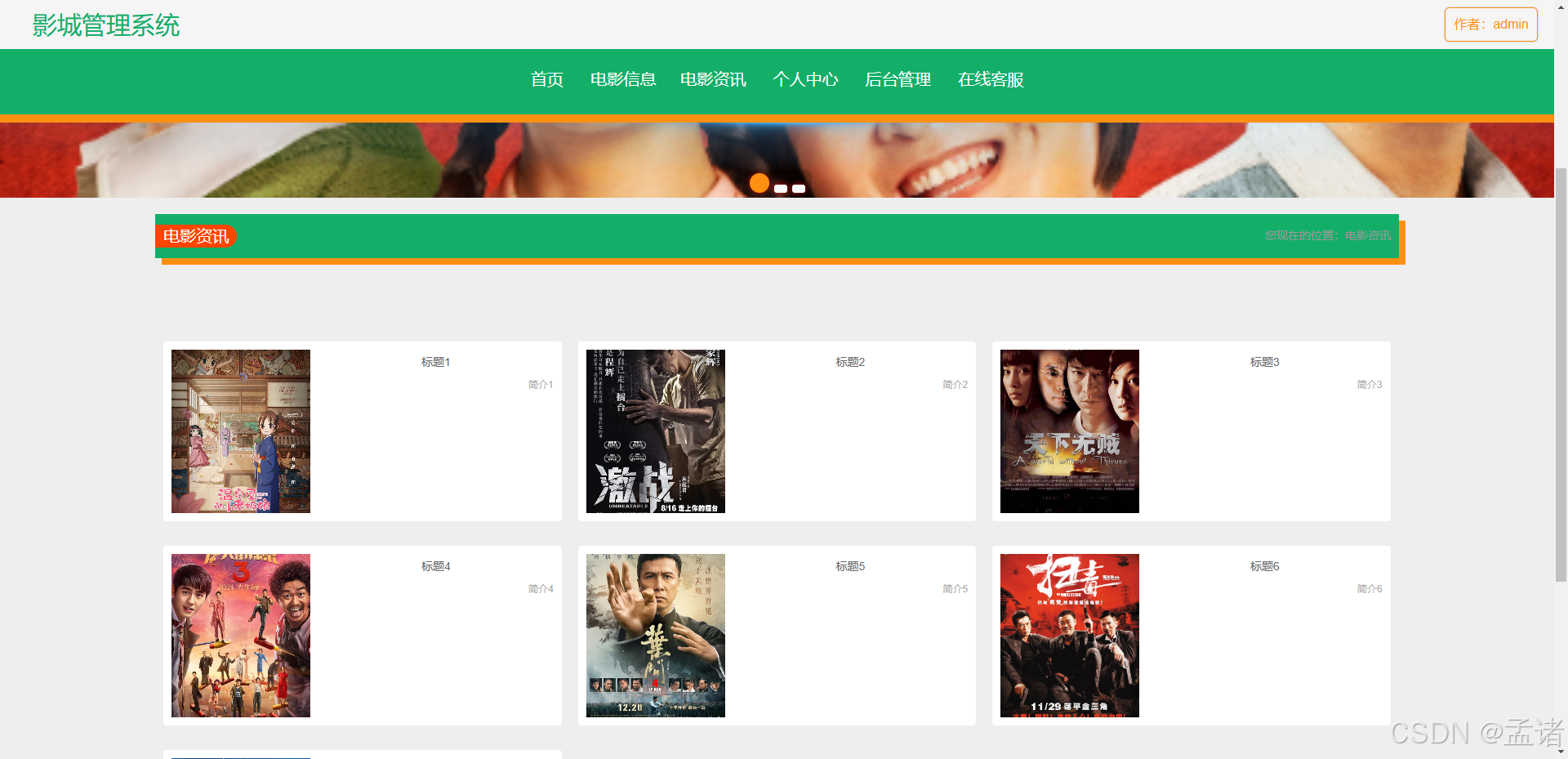Click the page vertical scrollbar thumb
This screenshot has height=759, width=1568.
(x=1561, y=374)
